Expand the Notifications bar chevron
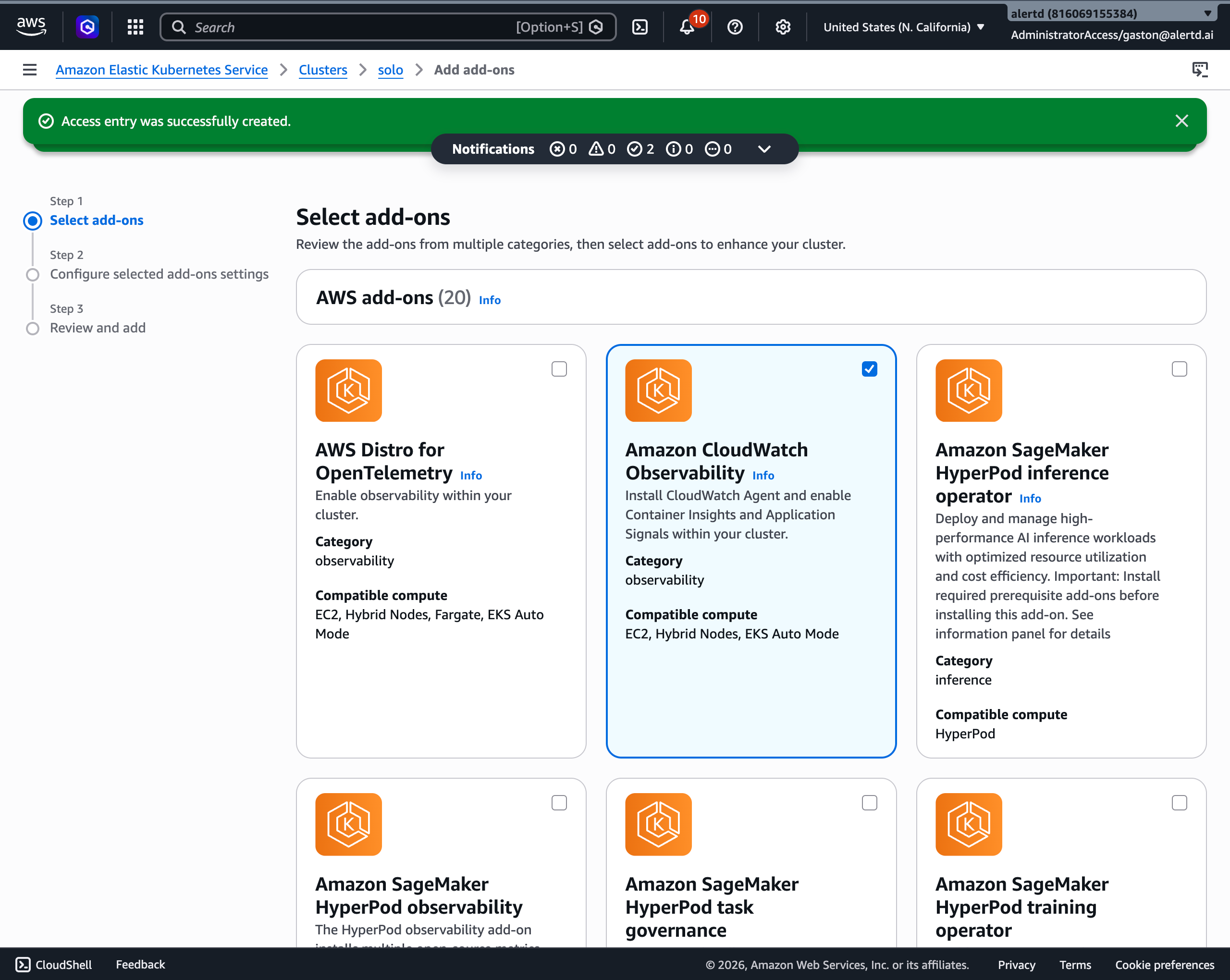The width and height of the screenshot is (1230, 980). pyautogui.click(x=764, y=149)
